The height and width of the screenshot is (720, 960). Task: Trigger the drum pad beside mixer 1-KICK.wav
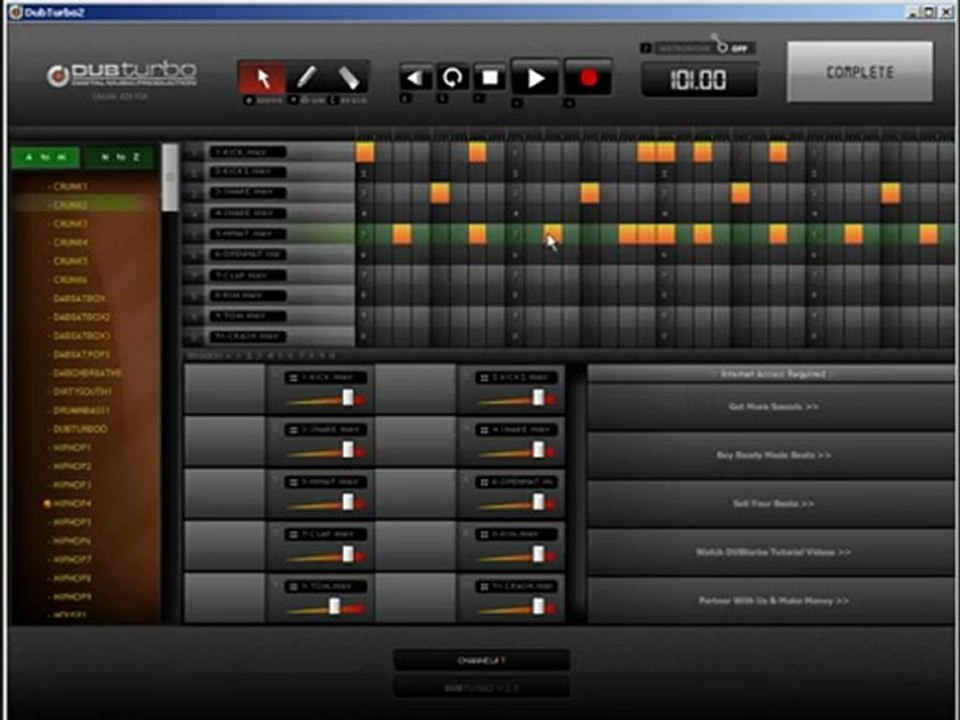225,388
